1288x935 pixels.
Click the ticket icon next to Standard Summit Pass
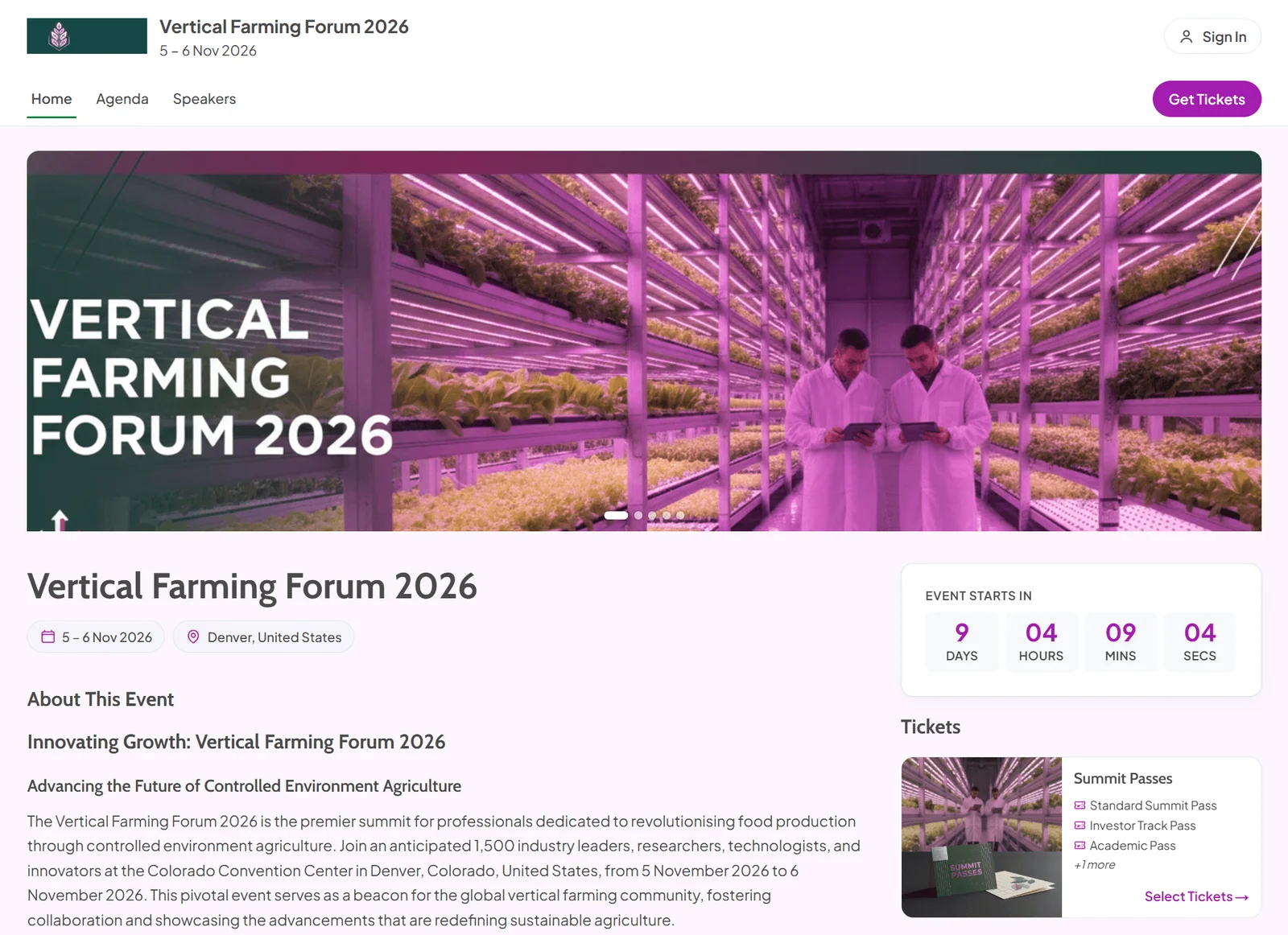coord(1080,805)
